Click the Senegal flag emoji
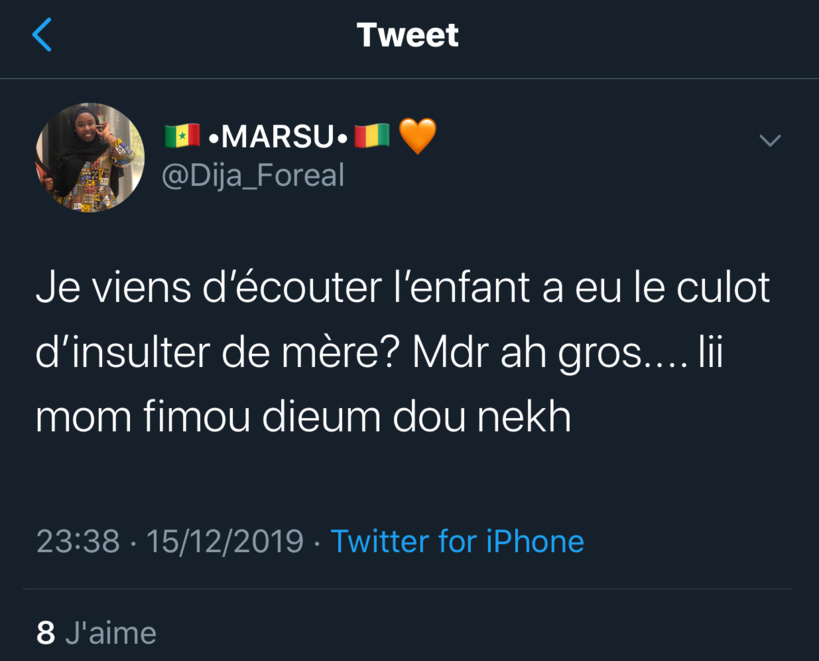Viewport: 819px width, 661px height. tap(182, 137)
